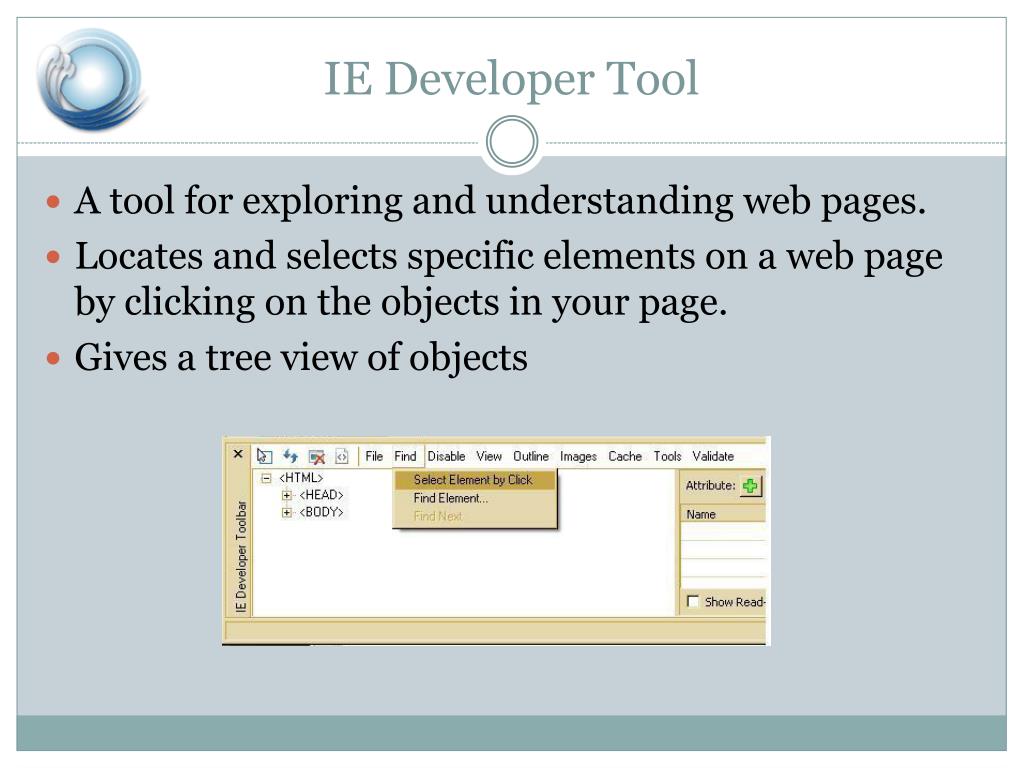Image resolution: width=1024 pixels, height=768 pixels.
Task: Click the blue swirl logo on the slide
Action: [x=91, y=79]
